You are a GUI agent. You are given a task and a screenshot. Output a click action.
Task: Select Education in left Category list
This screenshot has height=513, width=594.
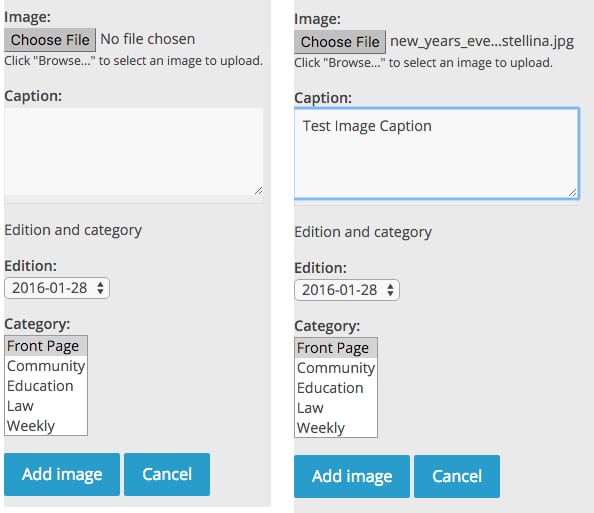pyautogui.click(x=46, y=386)
